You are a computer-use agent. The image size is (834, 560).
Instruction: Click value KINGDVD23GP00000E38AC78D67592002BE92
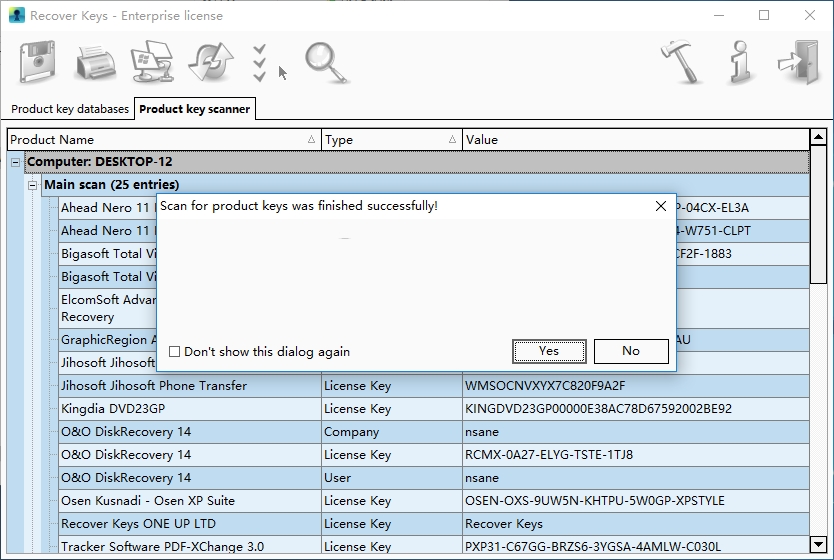(x=598, y=408)
